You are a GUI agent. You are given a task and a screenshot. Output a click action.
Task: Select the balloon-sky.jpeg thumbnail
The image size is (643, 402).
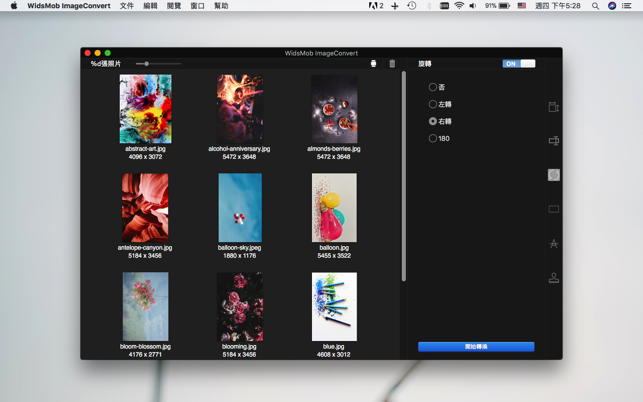point(240,208)
